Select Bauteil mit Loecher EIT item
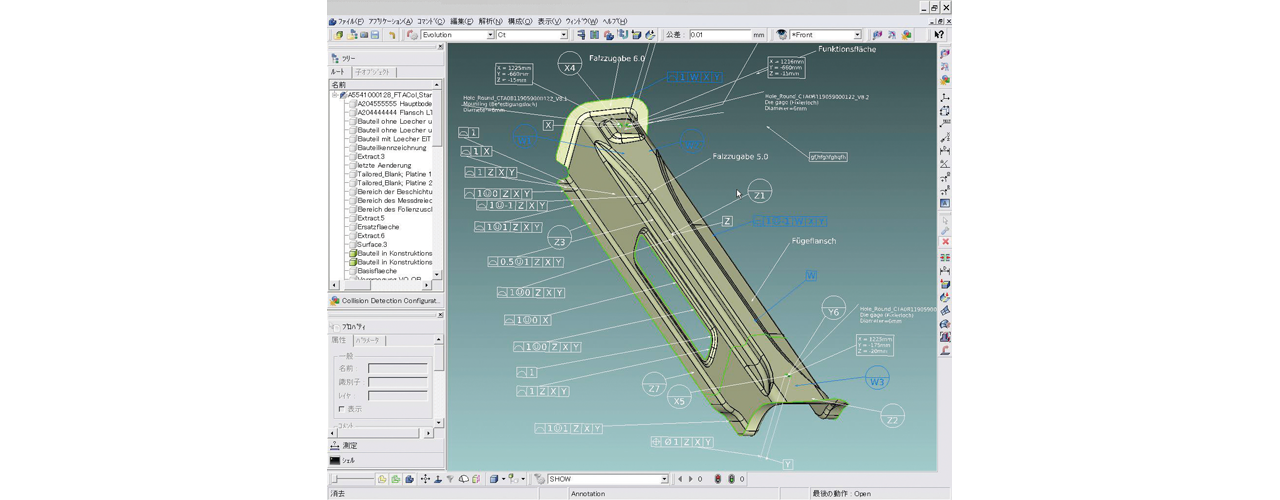Image resolution: width=1280 pixels, height=500 pixels. [394, 139]
